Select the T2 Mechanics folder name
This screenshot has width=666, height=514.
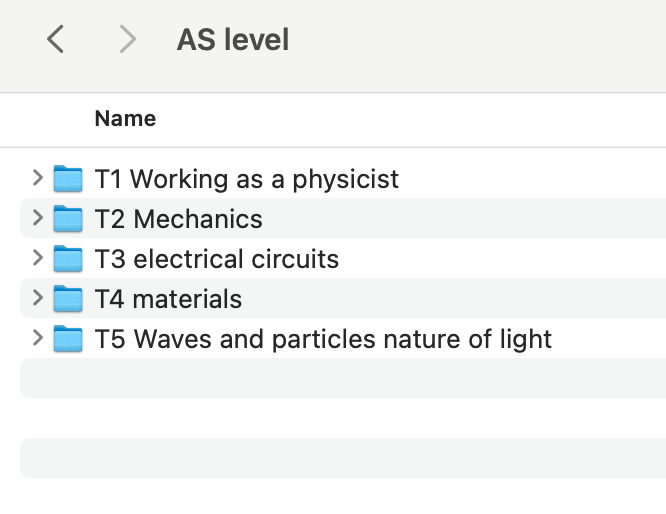178,219
